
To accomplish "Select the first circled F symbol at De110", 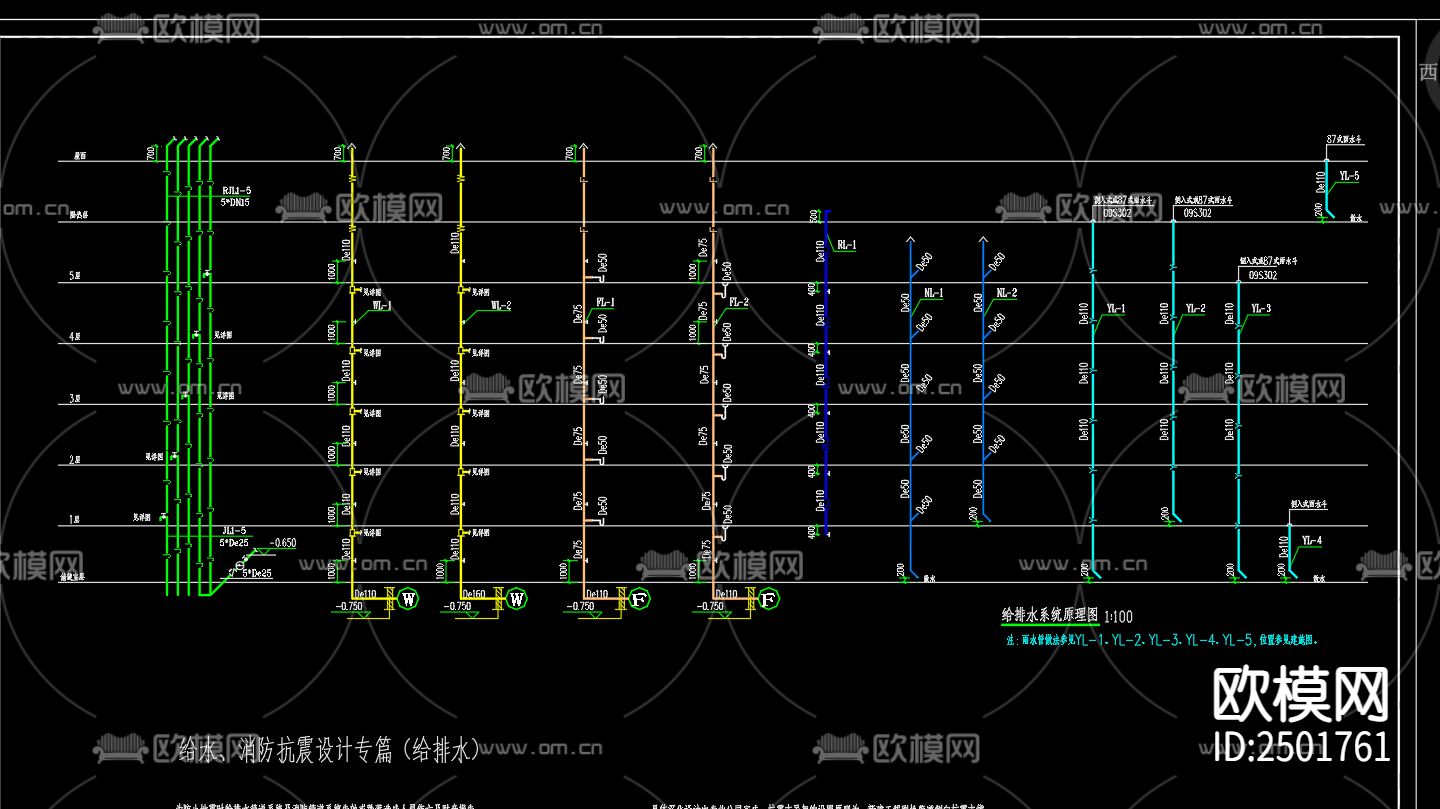I will (638, 598).
